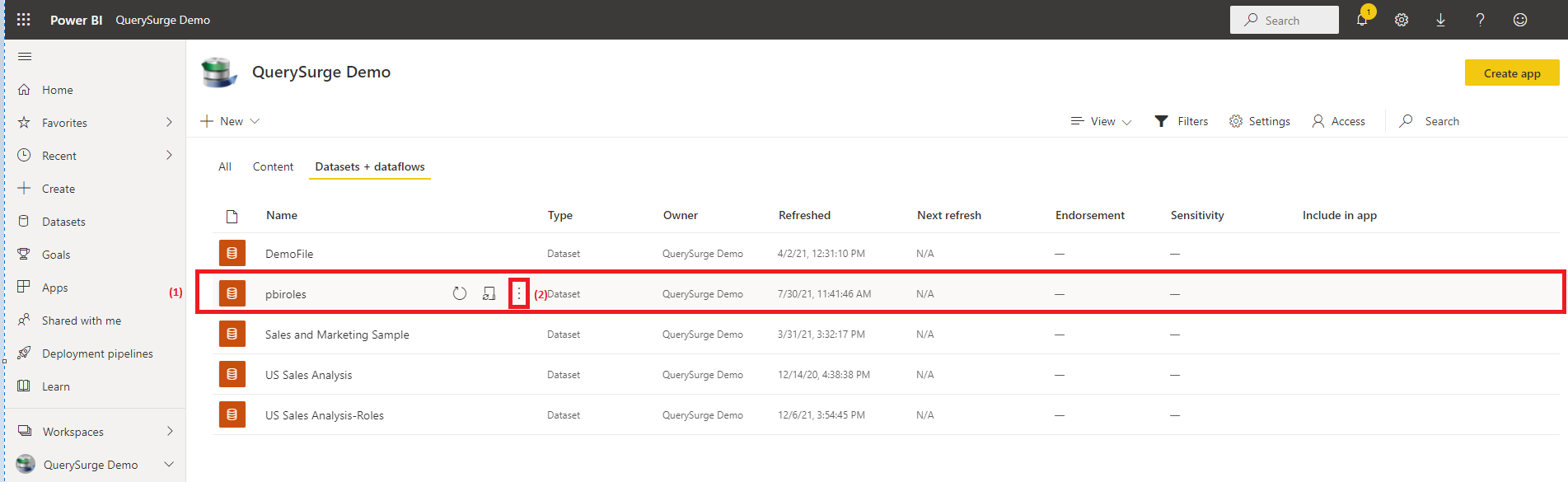Click the feedback smiley icon

coord(1520,20)
